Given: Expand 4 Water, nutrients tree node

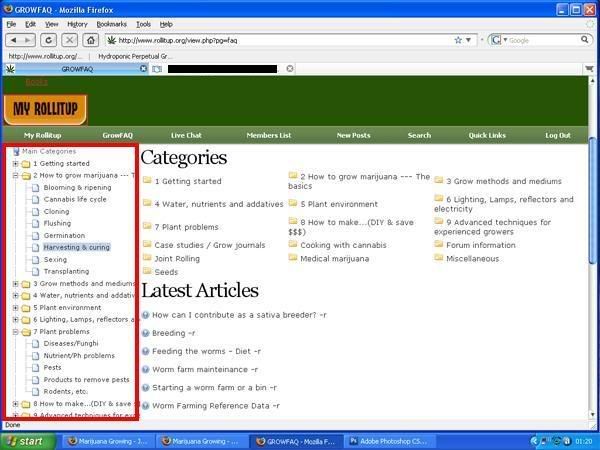Looking at the screenshot, I should [x=15, y=296].
